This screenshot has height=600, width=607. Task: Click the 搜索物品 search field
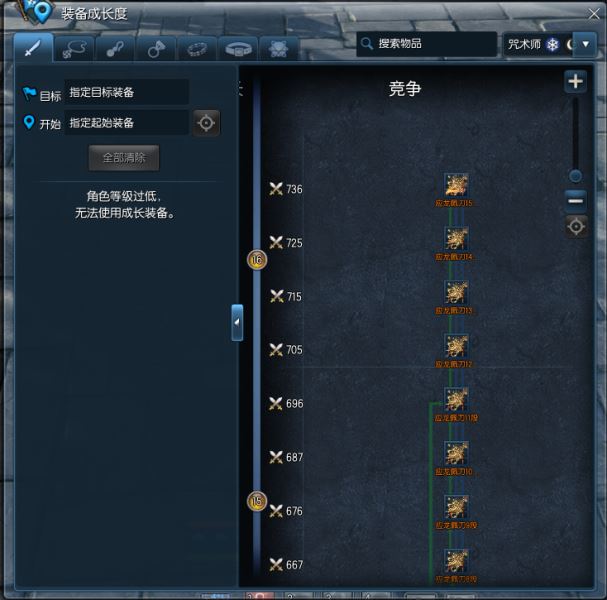427,44
